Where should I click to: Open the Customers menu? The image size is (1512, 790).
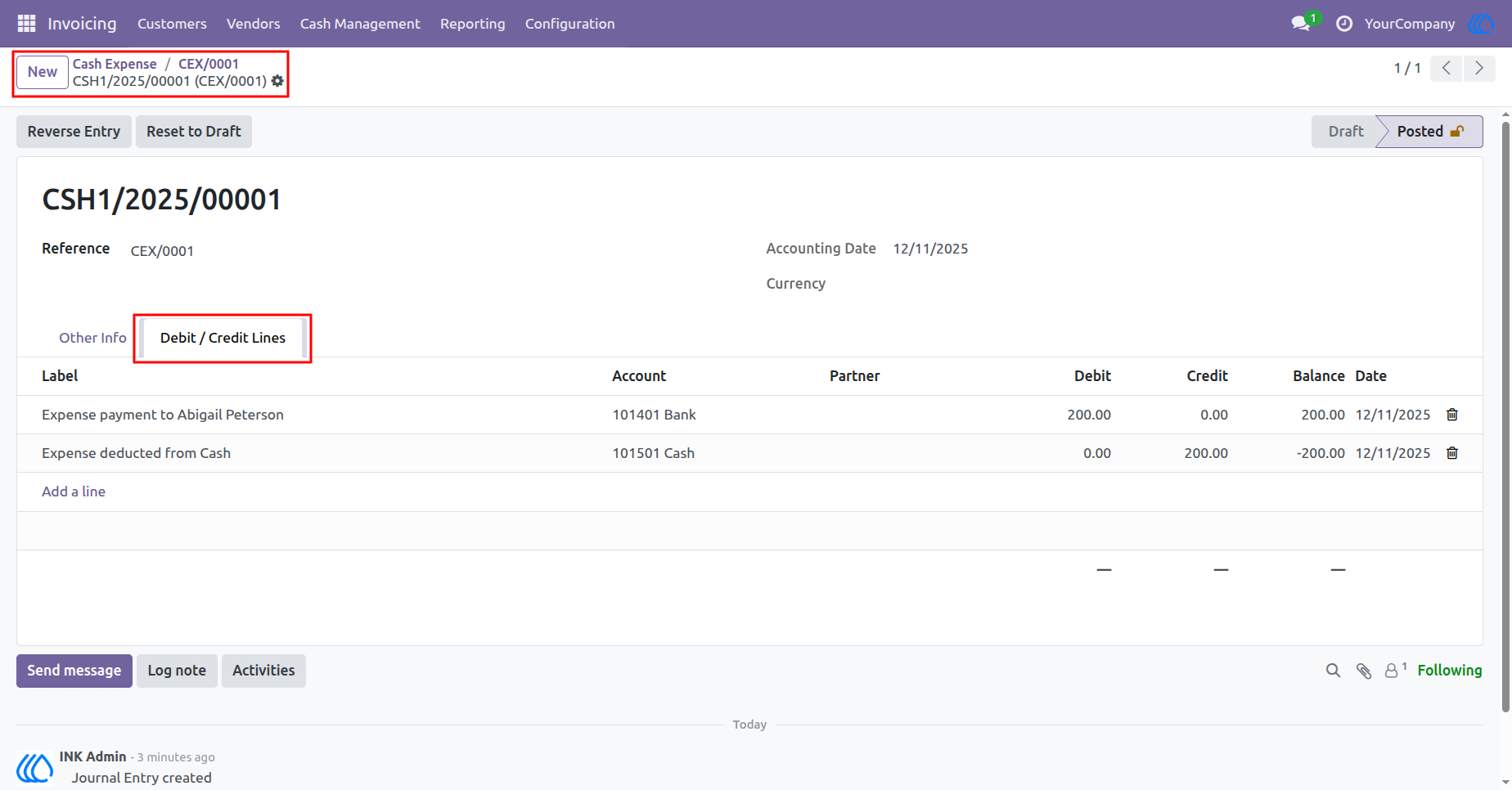pyautogui.click(x=172, y=24)
